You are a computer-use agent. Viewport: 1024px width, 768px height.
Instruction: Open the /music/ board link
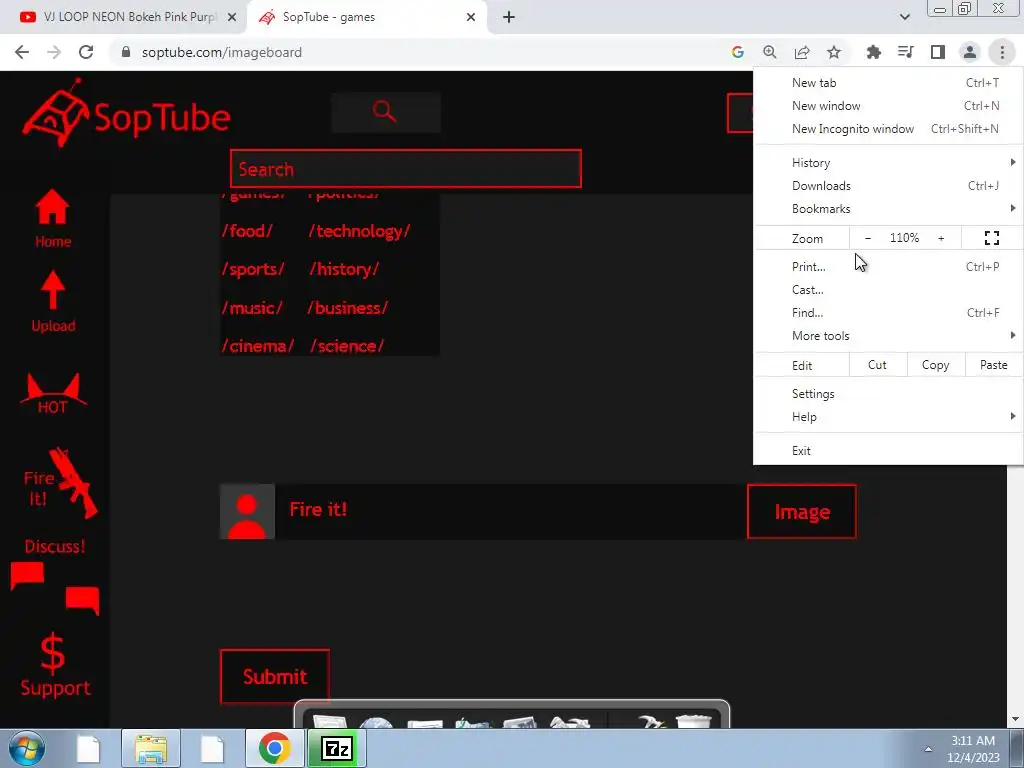point(252,308)
